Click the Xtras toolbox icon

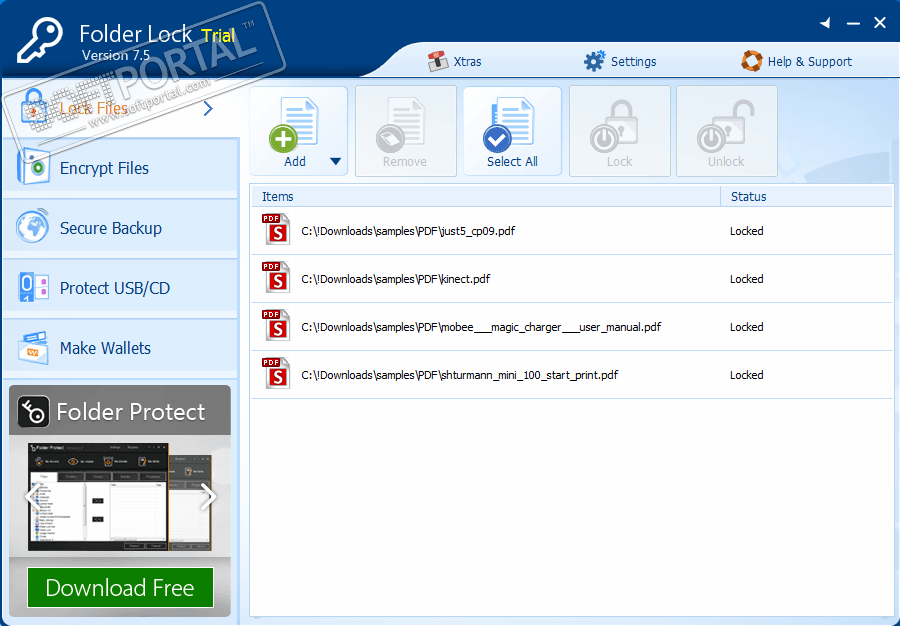(437, 61)
